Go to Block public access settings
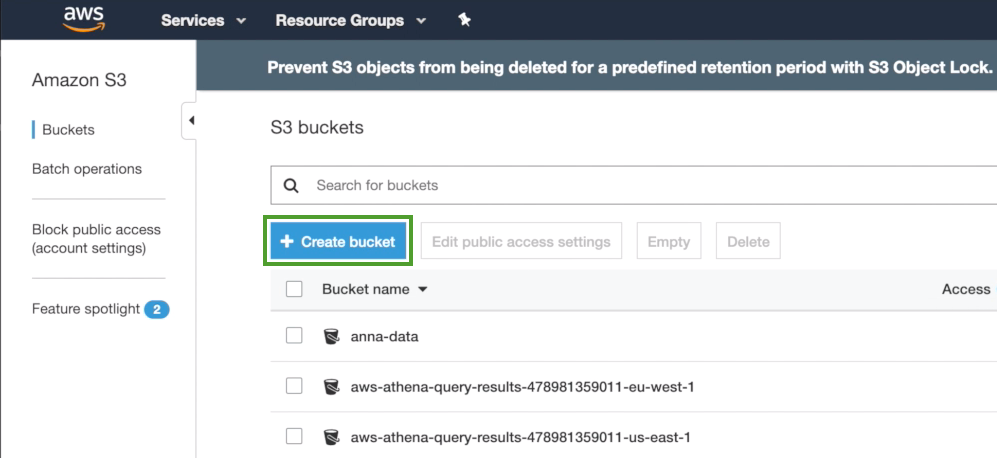 point(96,238)
